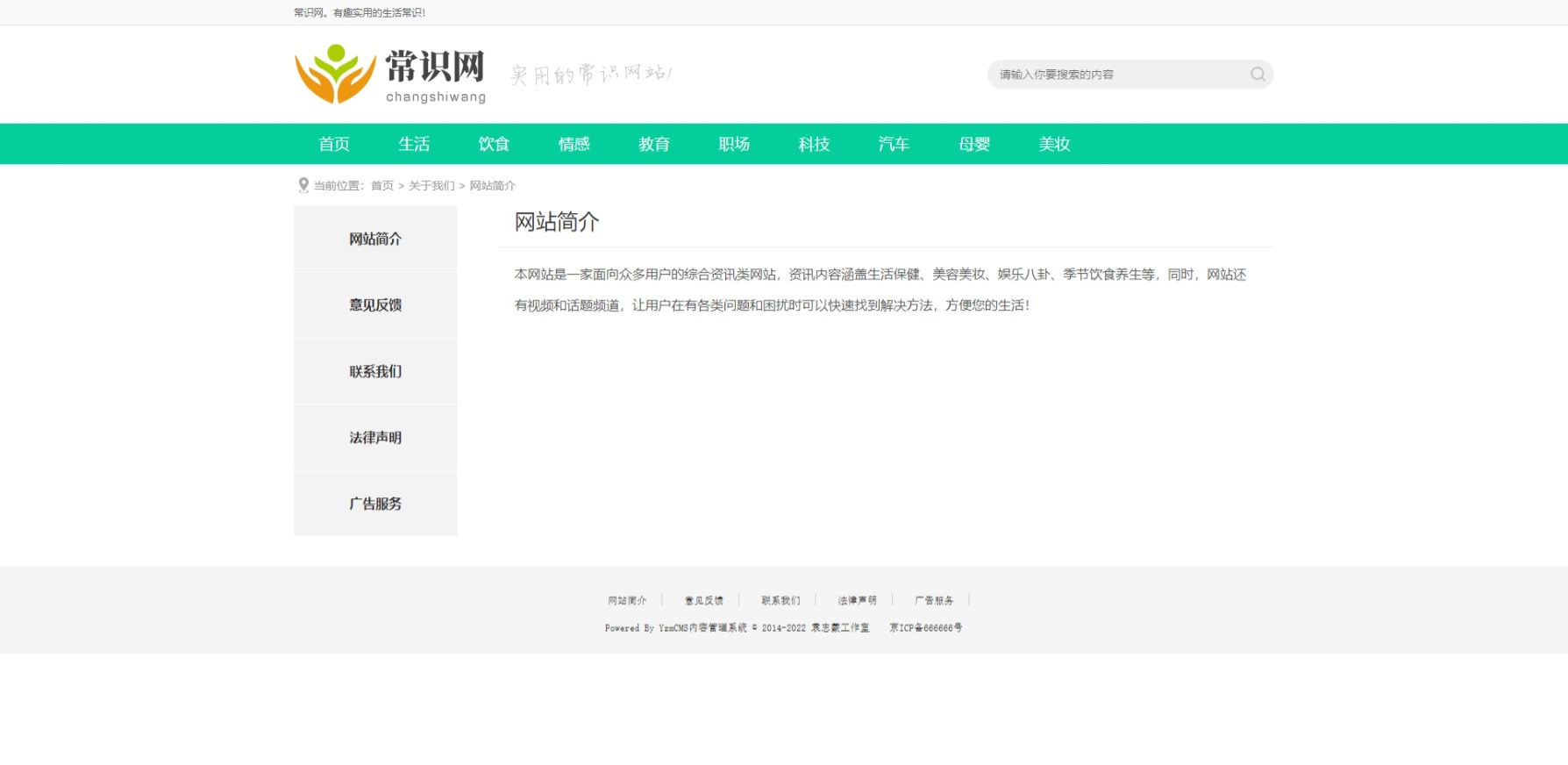Viewport: 1568px width, 765px height.
Task: Open the 饮食 navigation item
Action: pos(494,144)
